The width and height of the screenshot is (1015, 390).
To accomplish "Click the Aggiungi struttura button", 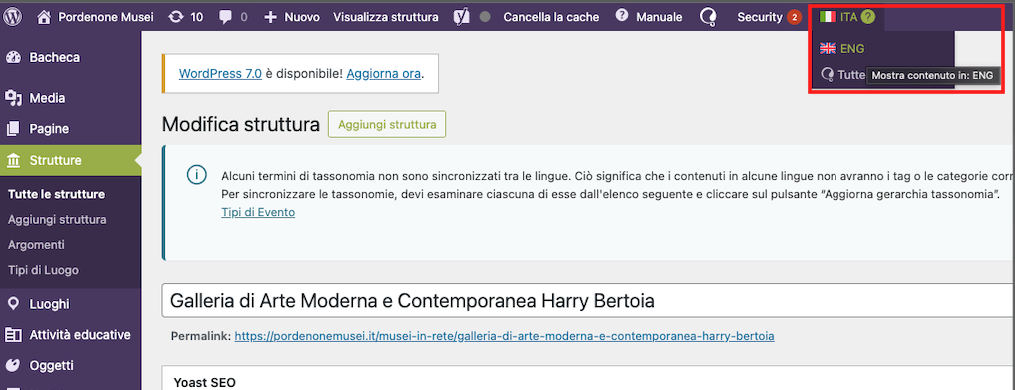I will tap(387, 124).
